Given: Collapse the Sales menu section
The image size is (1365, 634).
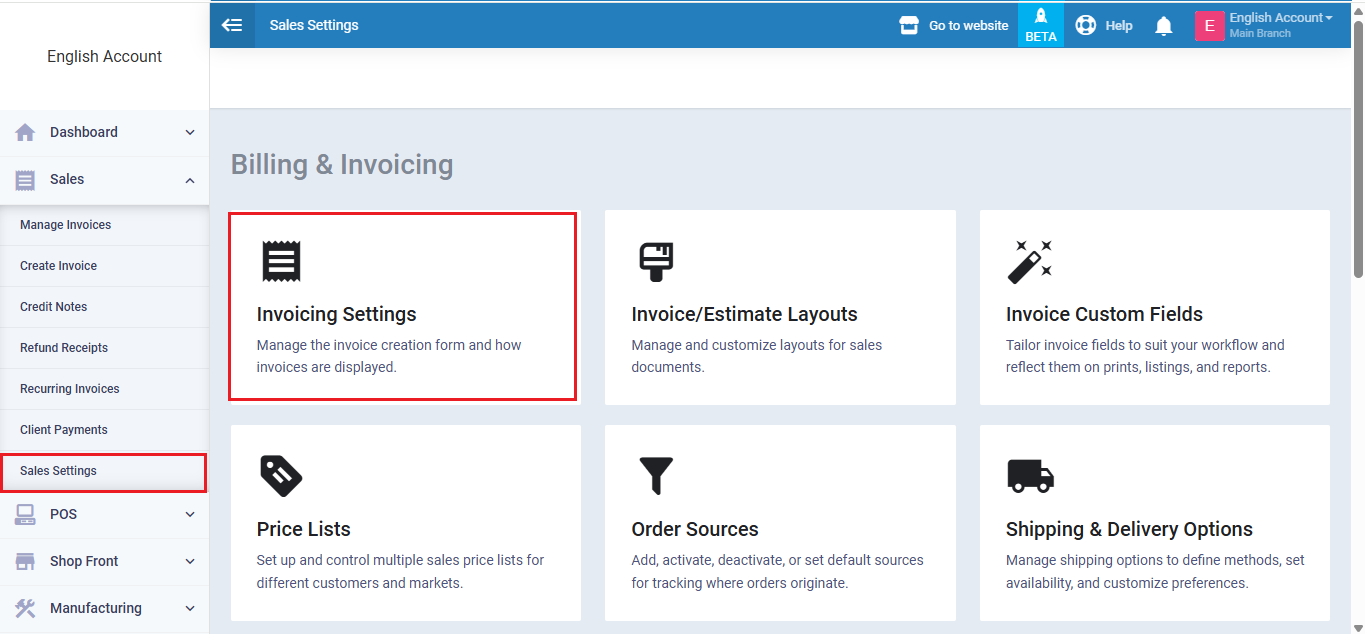Looking at the screenshot, I should coord(190,180).
